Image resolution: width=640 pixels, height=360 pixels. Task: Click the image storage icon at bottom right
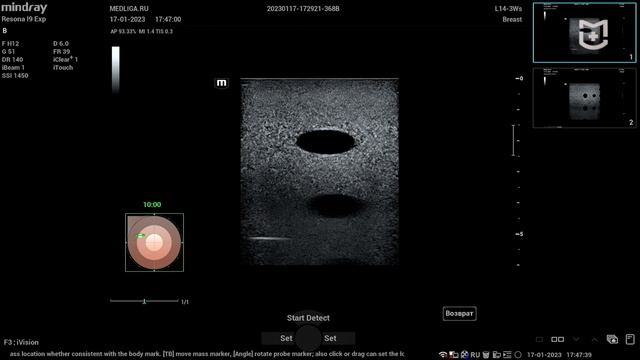tap(612, 339)
